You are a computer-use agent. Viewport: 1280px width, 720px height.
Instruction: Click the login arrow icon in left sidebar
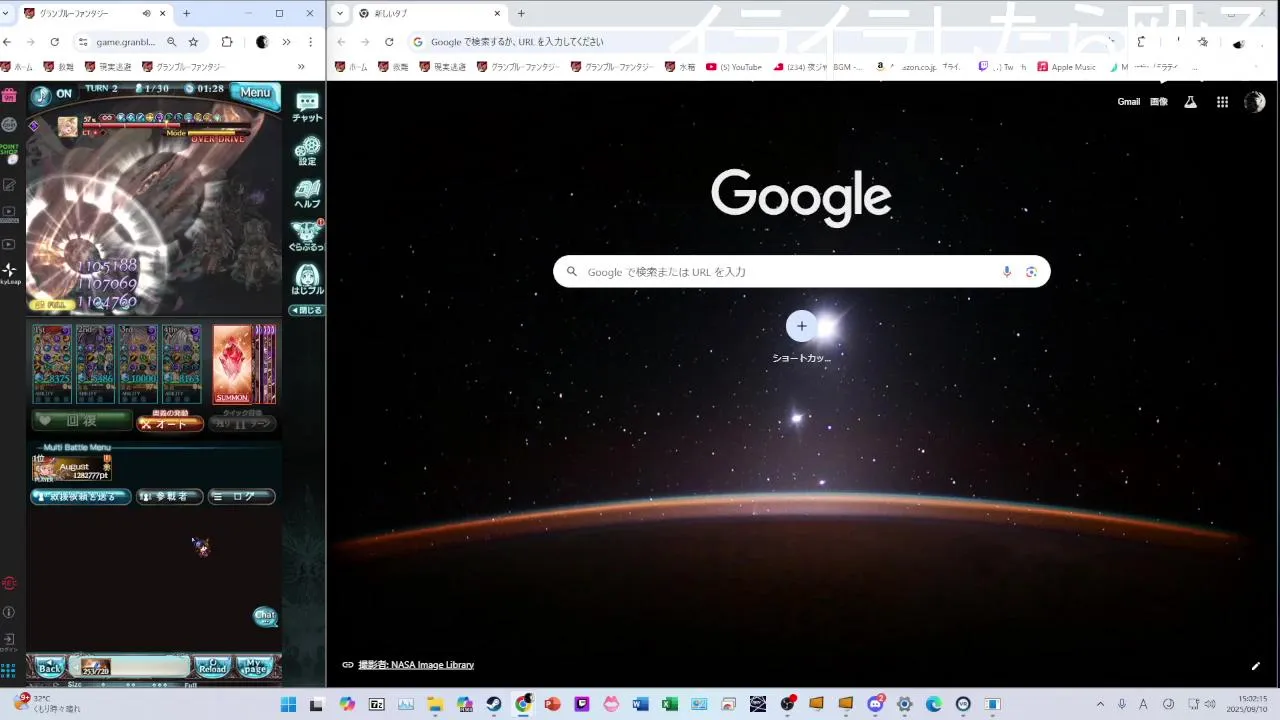point(9,641)
